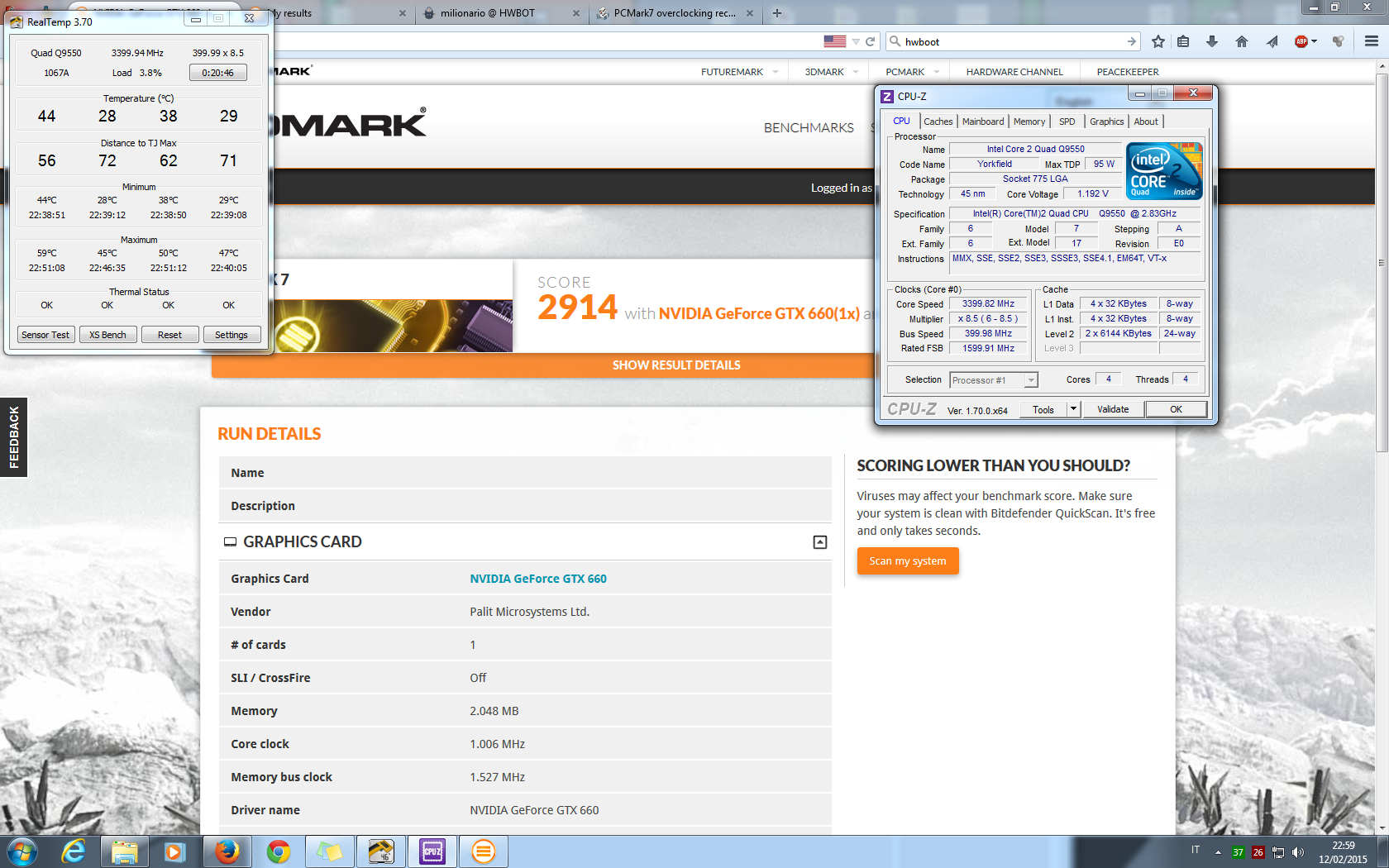Click OK in the CPU-Z window
This screenshot has width=1389, height=868.
[1176, 409]
